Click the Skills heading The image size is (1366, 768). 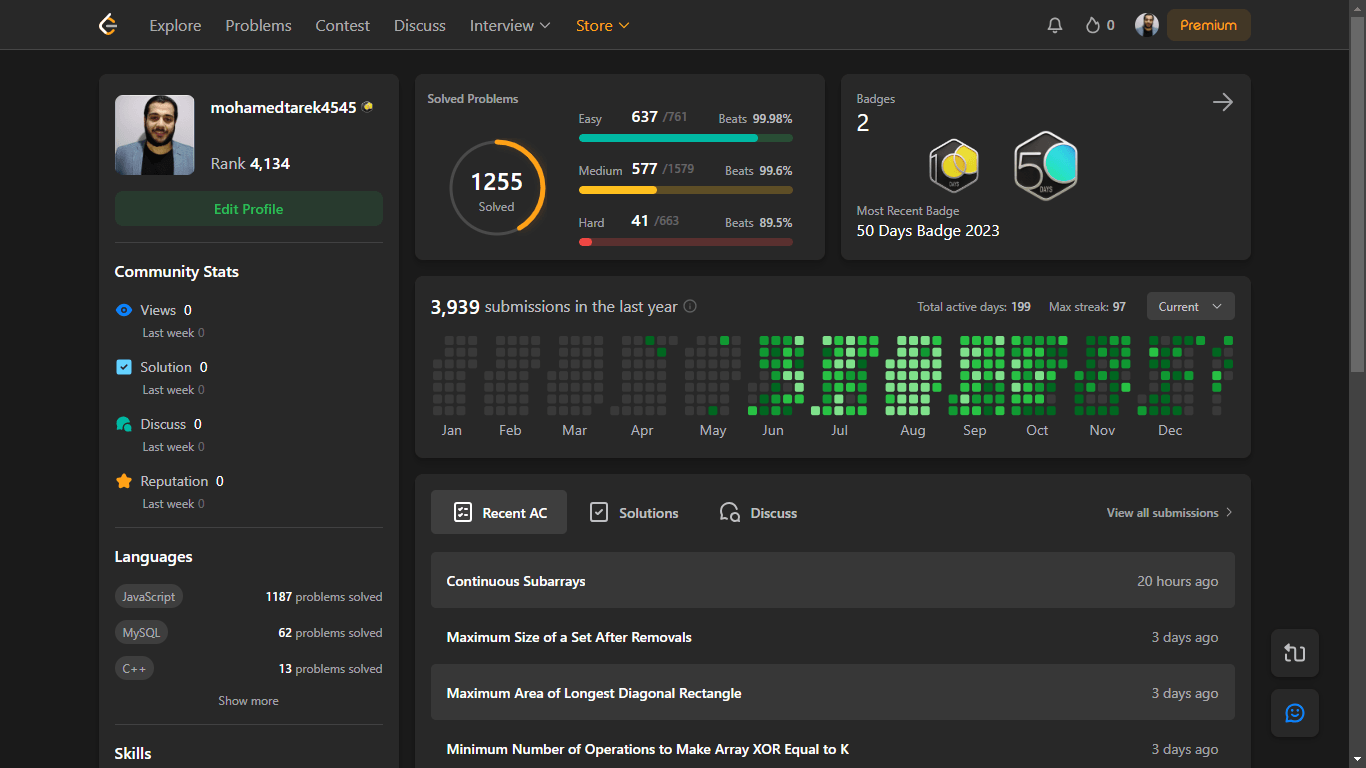tap(133, 754)
